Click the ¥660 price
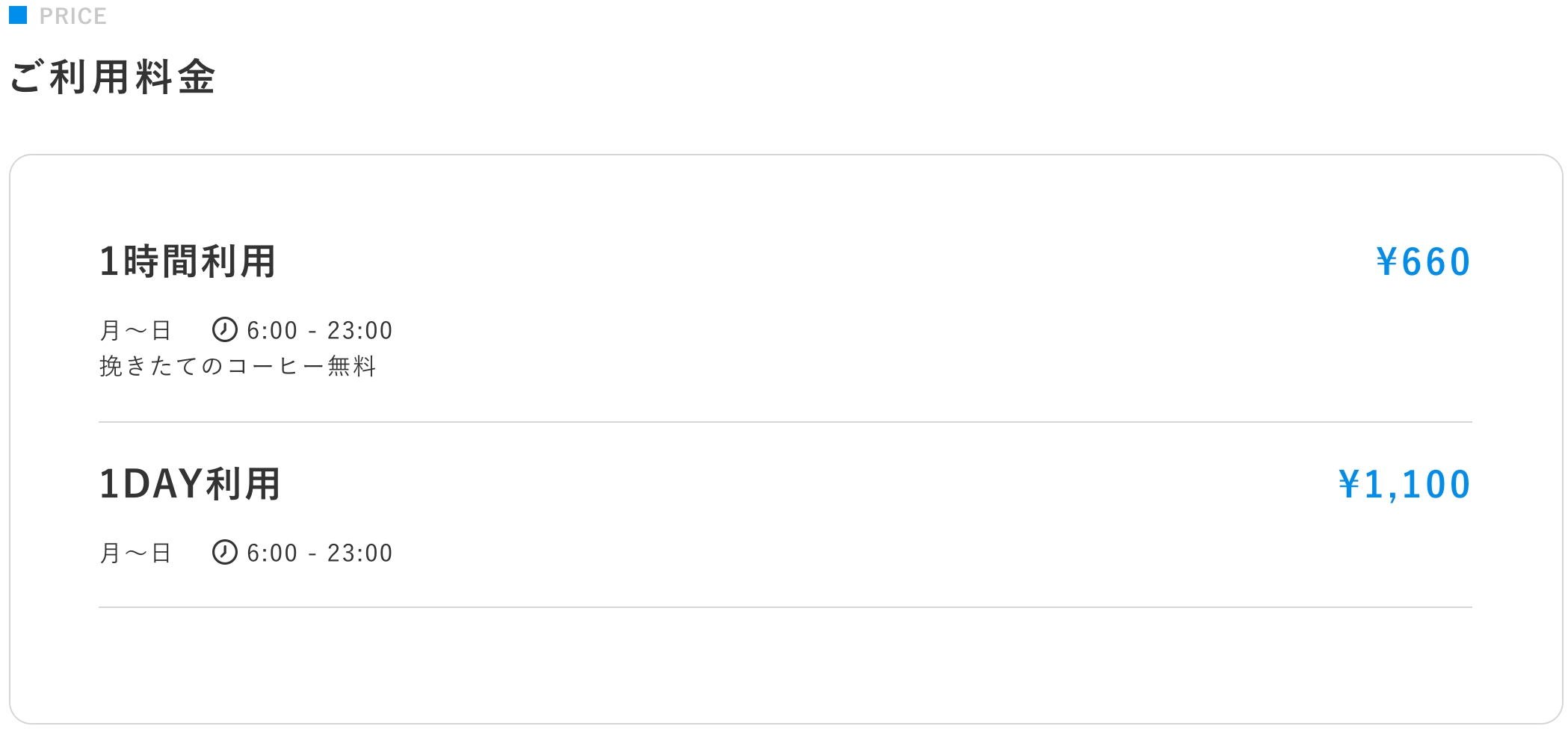1568x729 pixels. point(1423,262)
